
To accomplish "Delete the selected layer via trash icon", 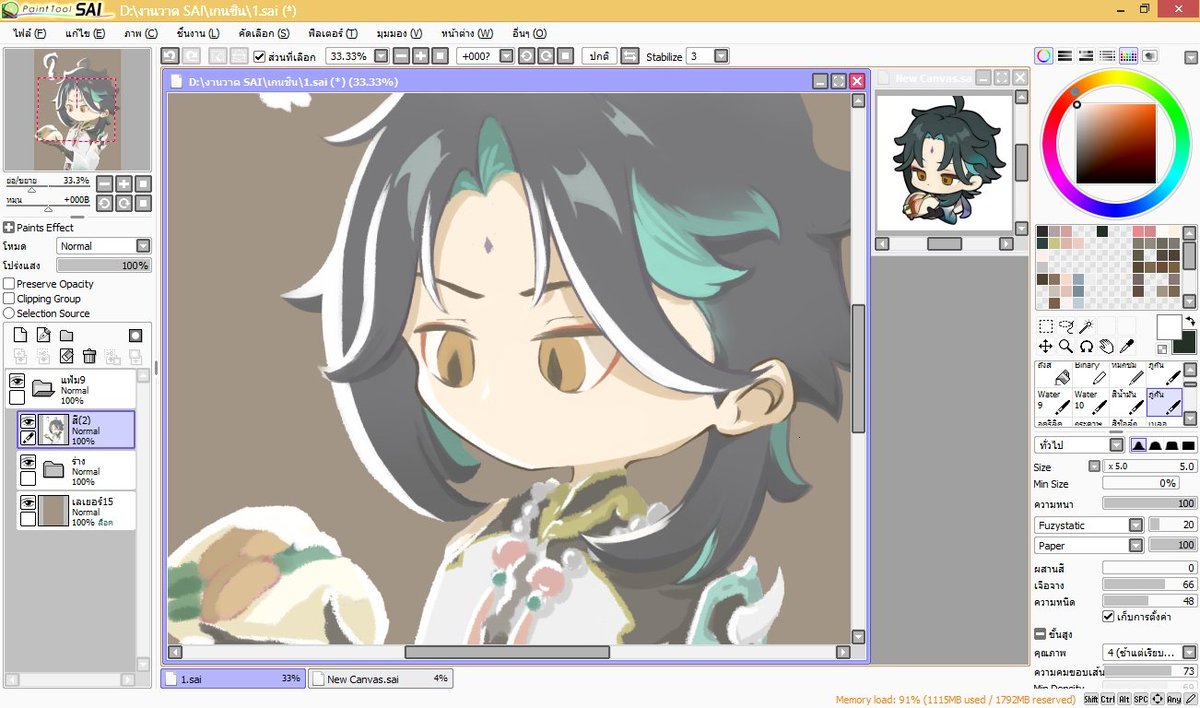I will [x=89, y=356].
